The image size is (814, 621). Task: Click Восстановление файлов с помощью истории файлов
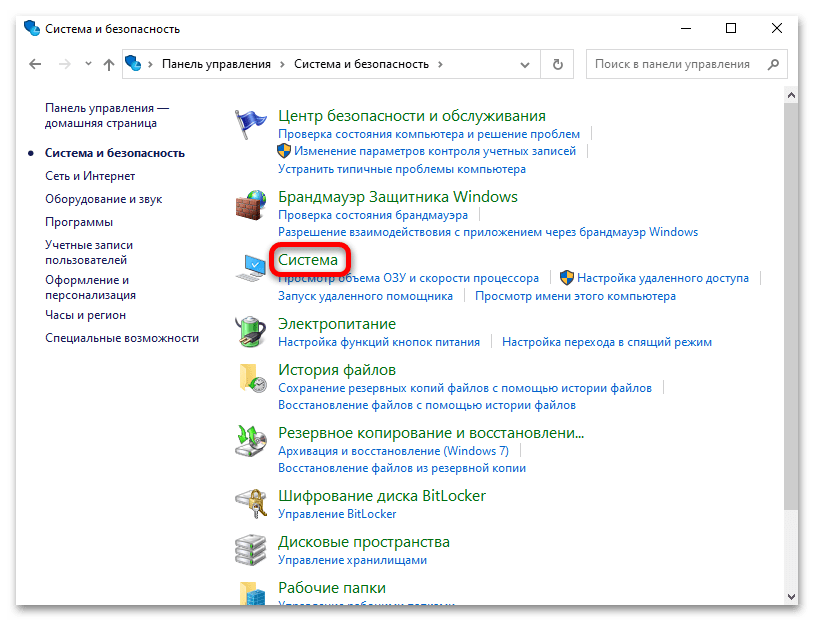[427, 405]
